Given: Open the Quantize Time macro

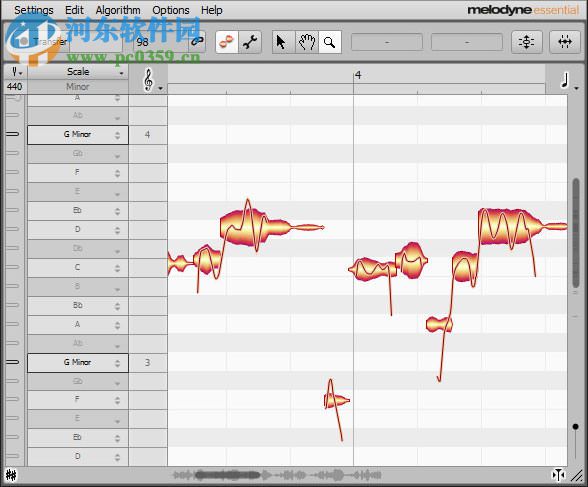Looking at the screenshot, I should click(x=565, y=42).
